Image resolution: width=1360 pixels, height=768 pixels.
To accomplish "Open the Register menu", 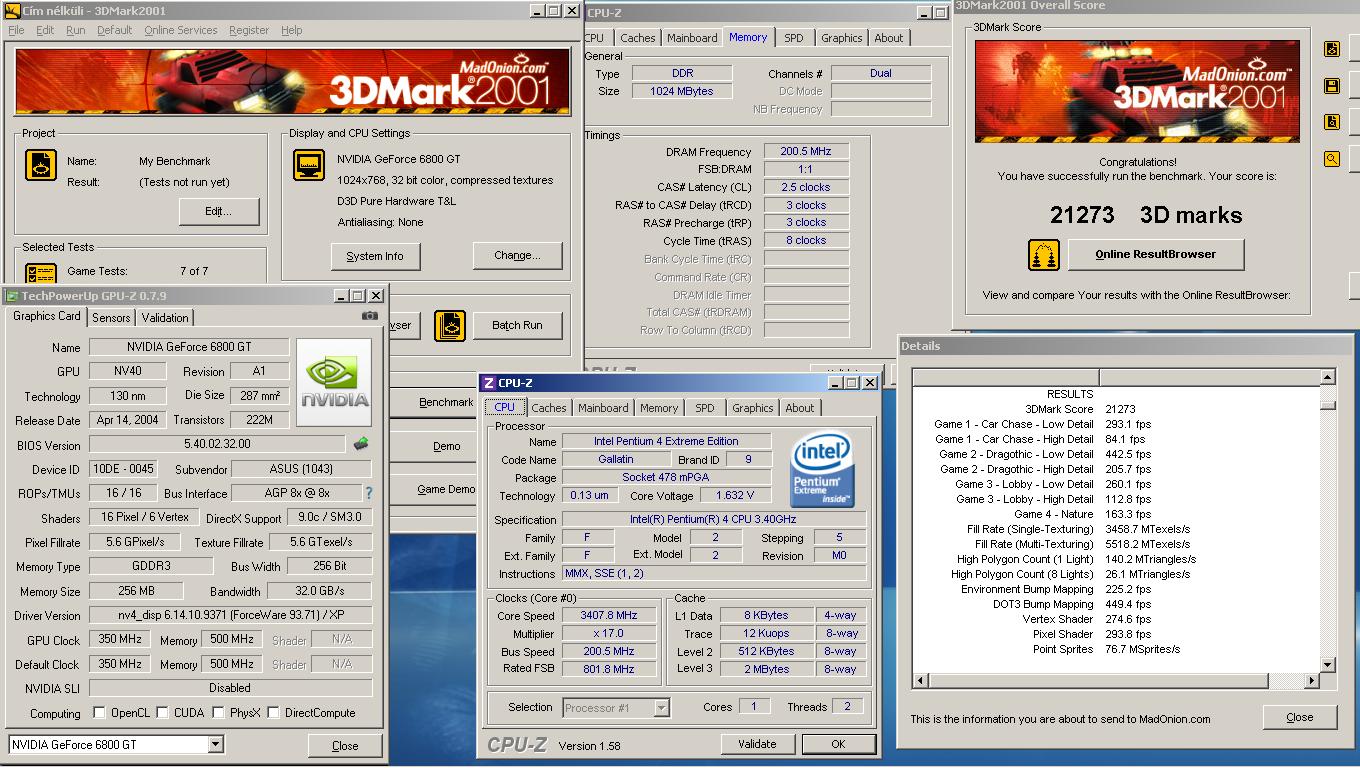I will tap(248, 30).
